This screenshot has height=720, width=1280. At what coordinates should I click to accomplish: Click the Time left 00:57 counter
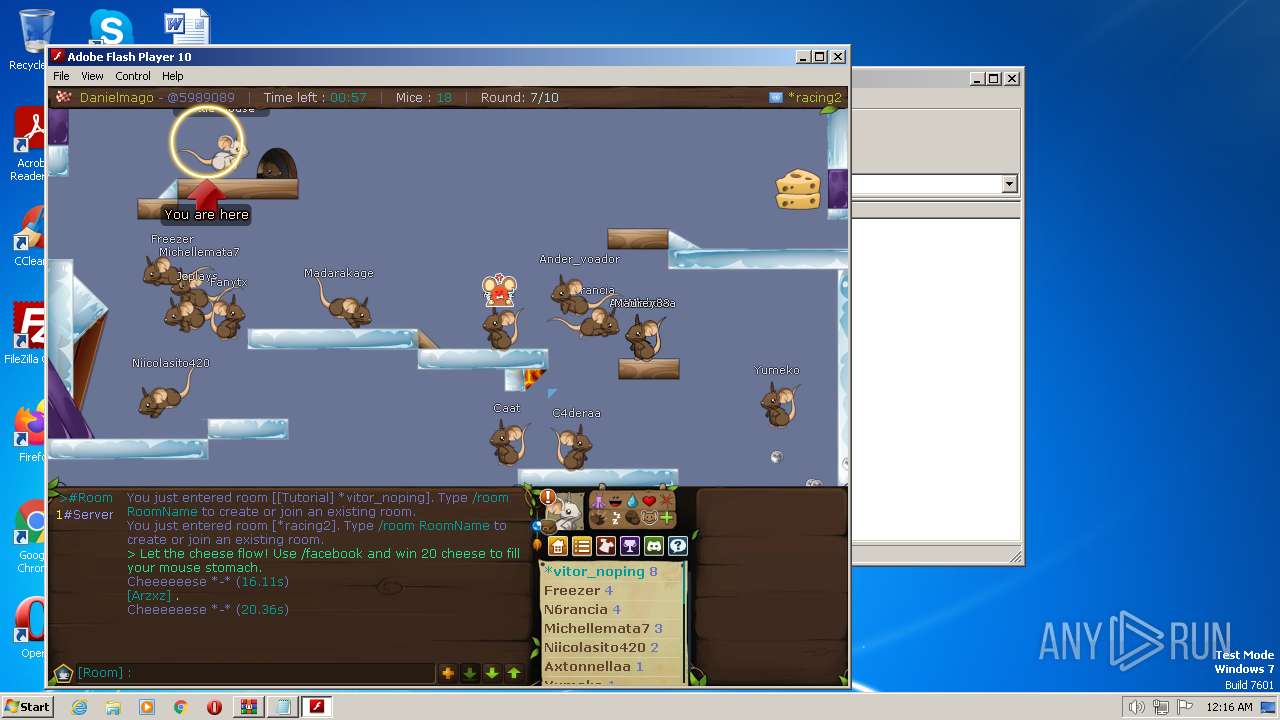coord(315,97)
